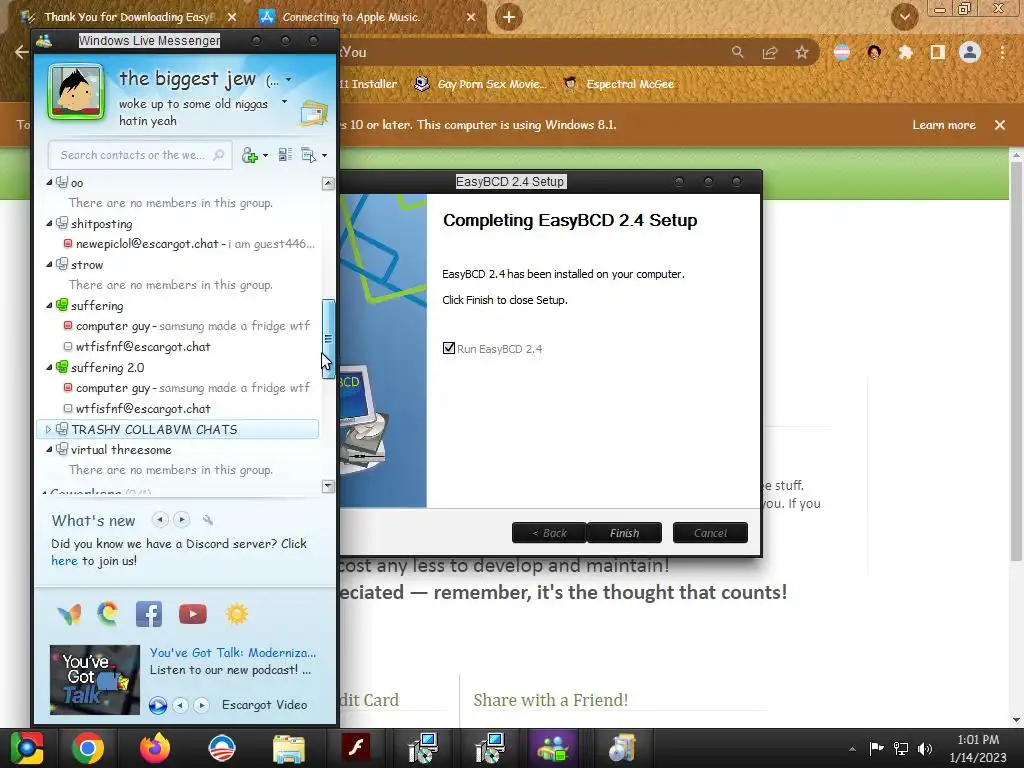Screen dimensions: 1024x768
Task: Open the 11 Installer bookmark
Action: [368, 84]
